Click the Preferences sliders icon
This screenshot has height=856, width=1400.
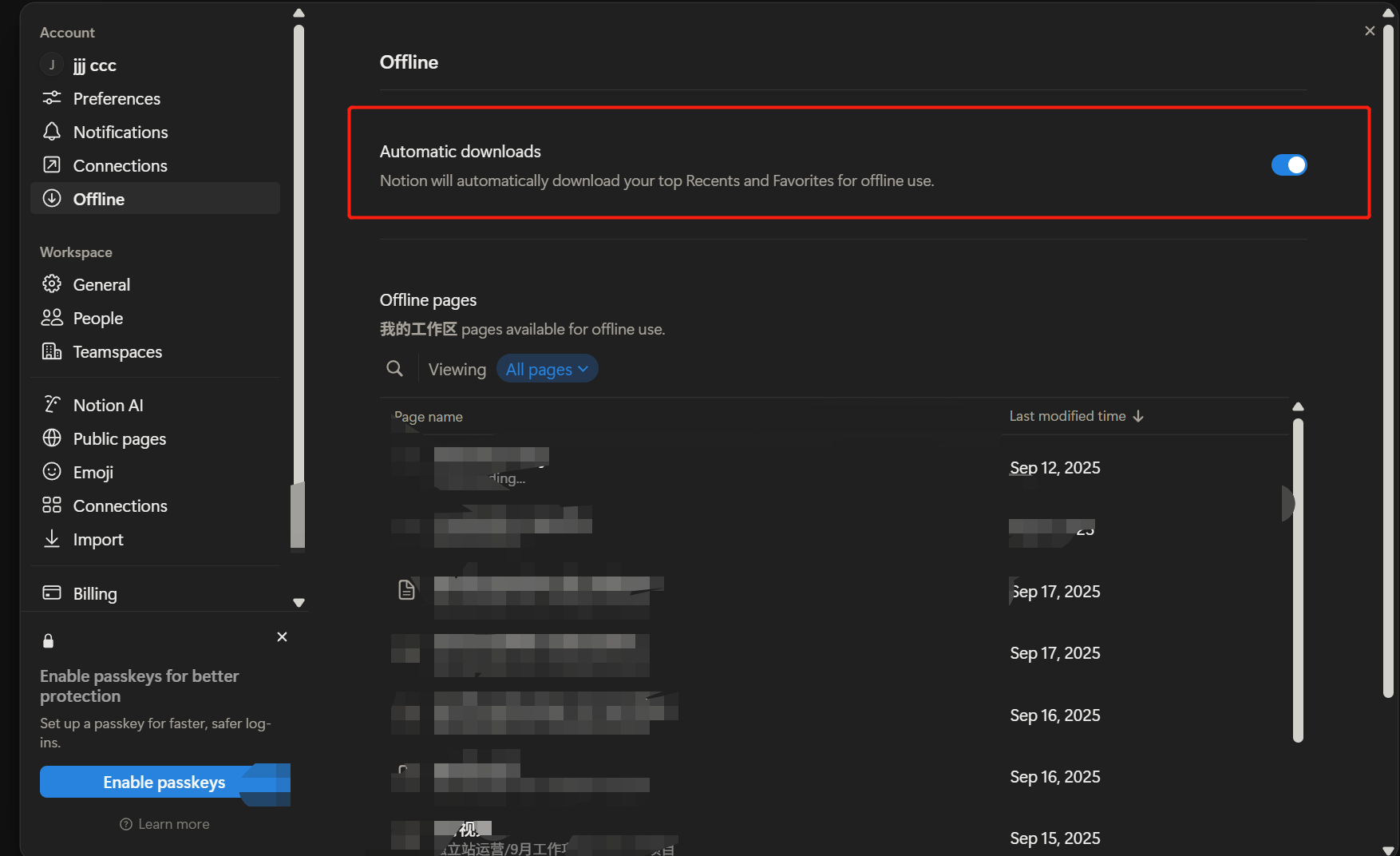pyautogui.click(x=52, y=98)
